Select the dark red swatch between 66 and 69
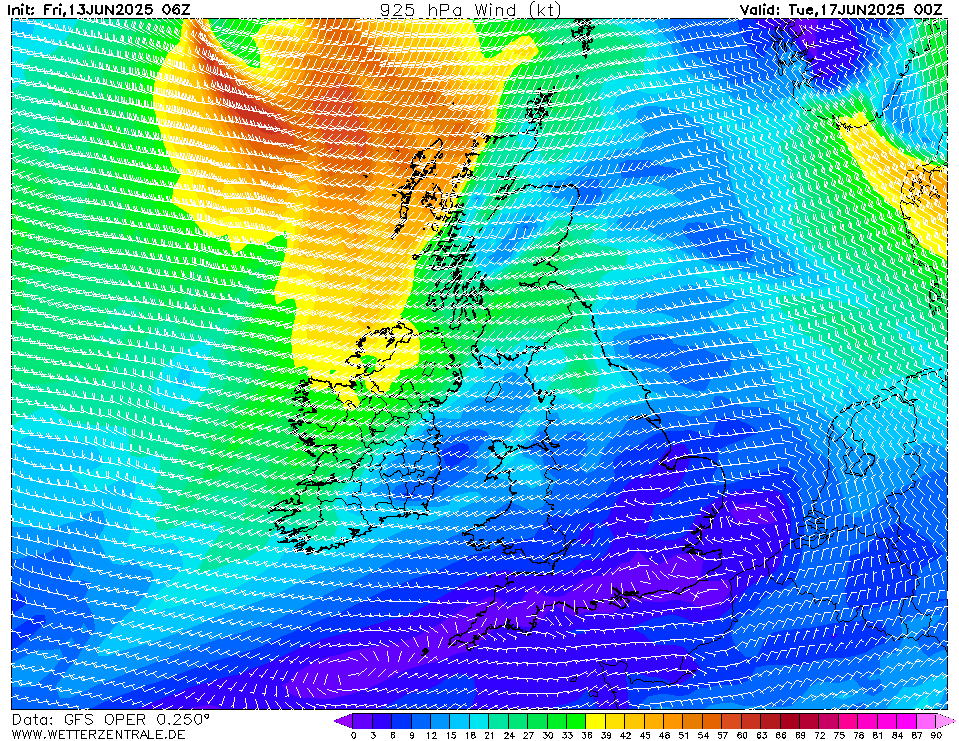The width and height of the screenshot is (959, 741). 790,721
